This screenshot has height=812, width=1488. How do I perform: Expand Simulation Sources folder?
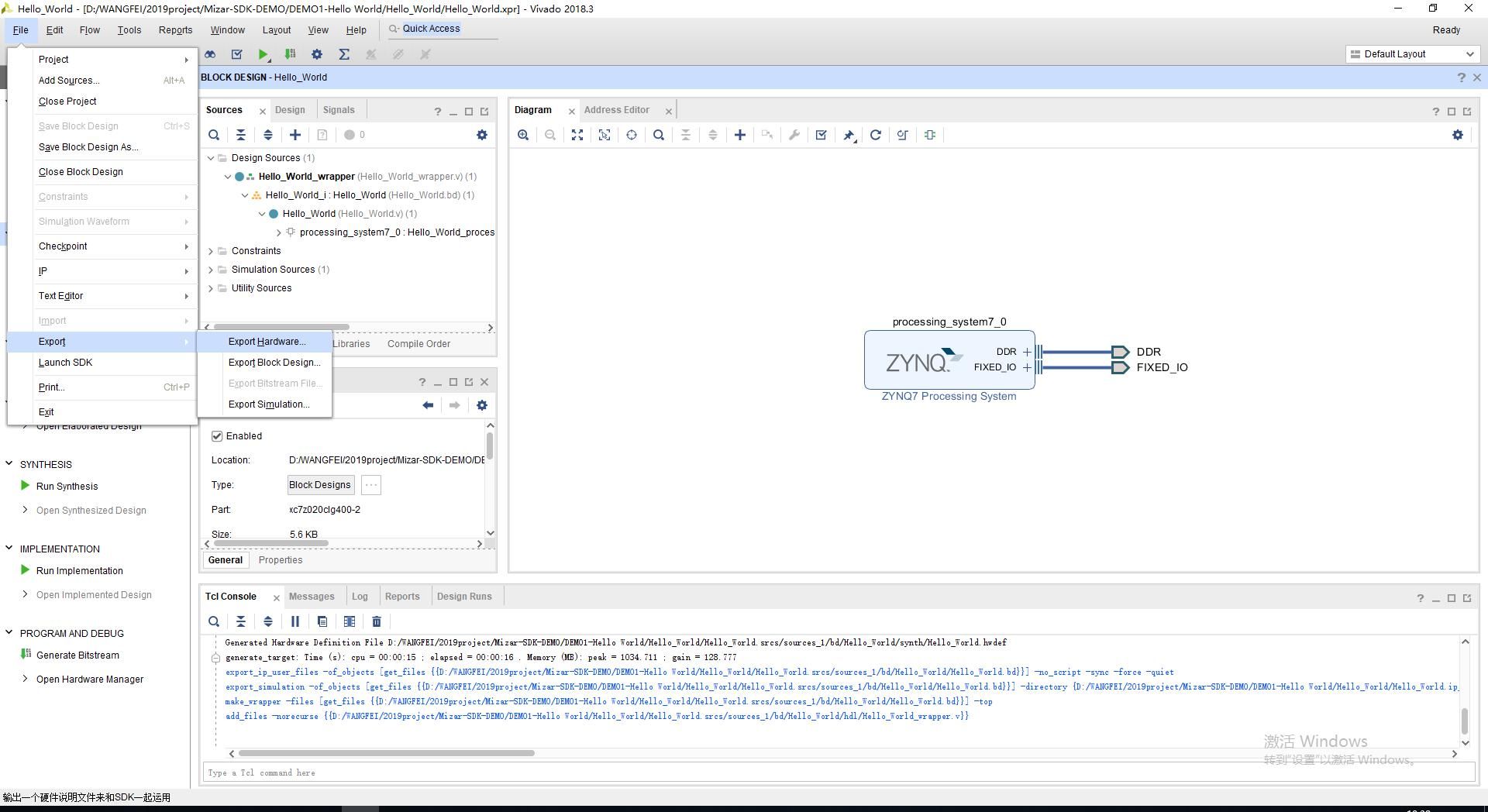(211, 270)
